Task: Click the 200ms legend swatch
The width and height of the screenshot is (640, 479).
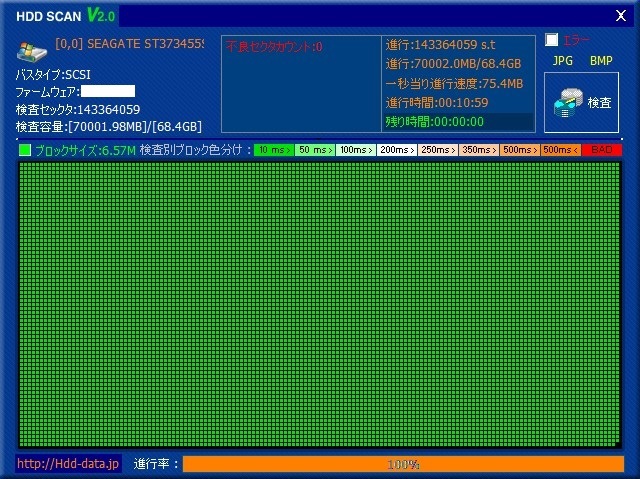Action: (397, 150)
